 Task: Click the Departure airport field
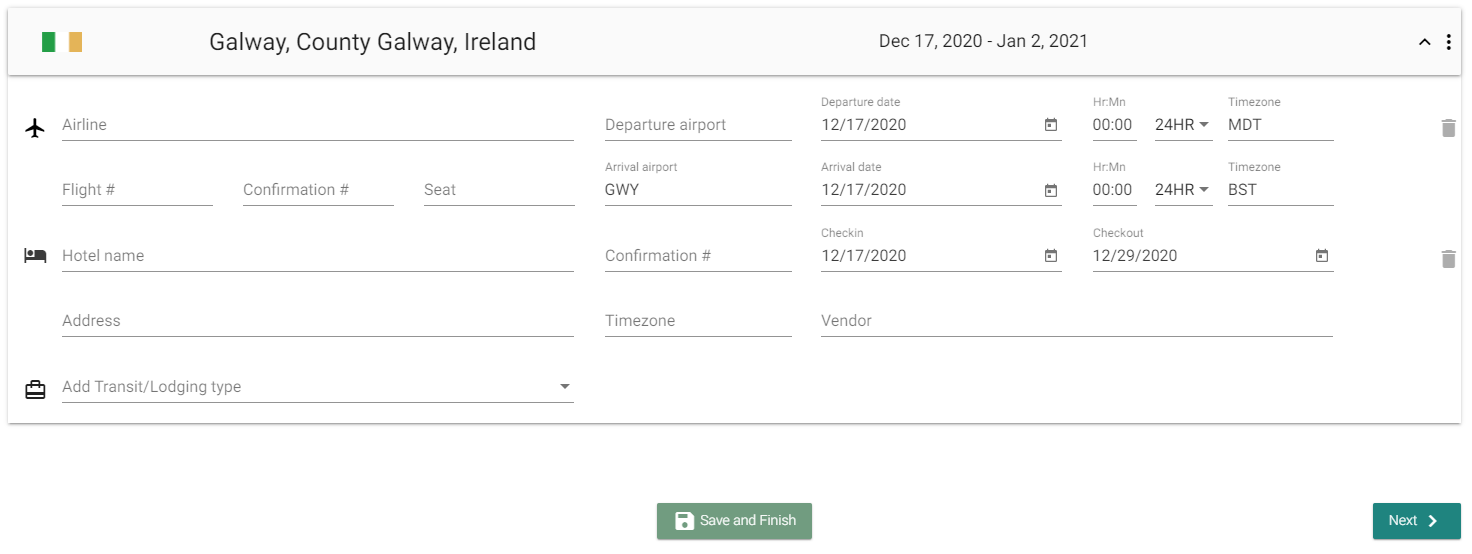(697, 125)
